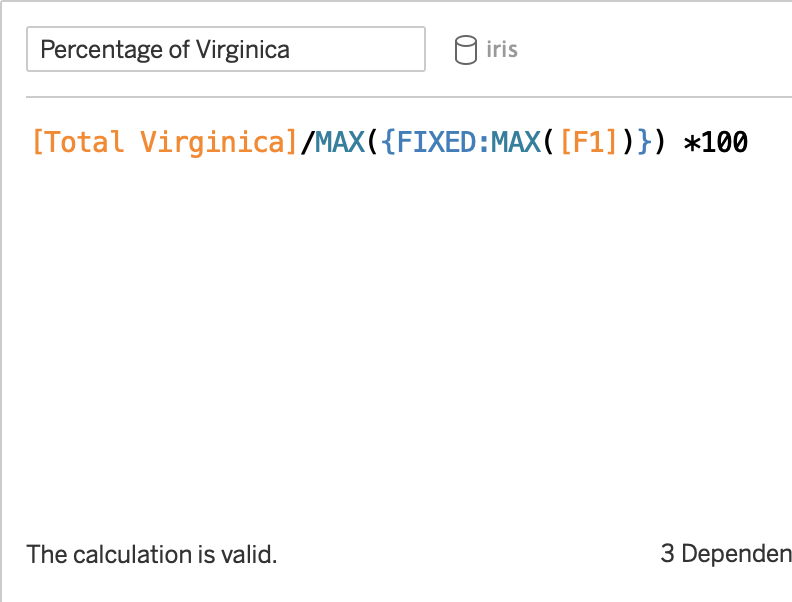Click the asterisk multiplication operator
The height and width of the screenshot is (602, 792).
pos(691,143)
